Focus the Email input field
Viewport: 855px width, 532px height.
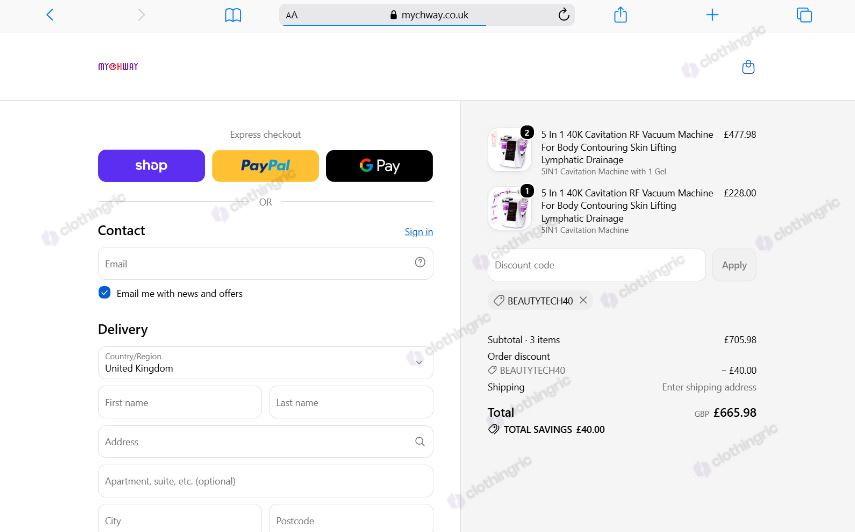(x=266, y=264)
